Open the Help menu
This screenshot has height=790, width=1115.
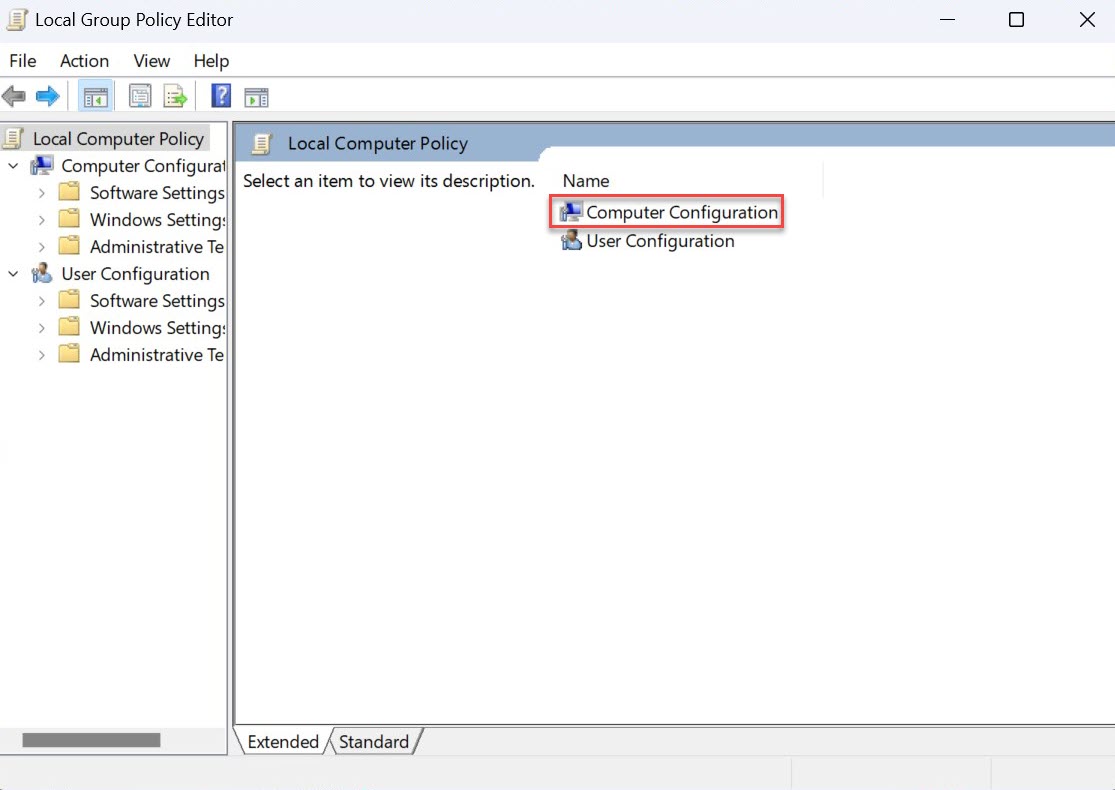211,61
